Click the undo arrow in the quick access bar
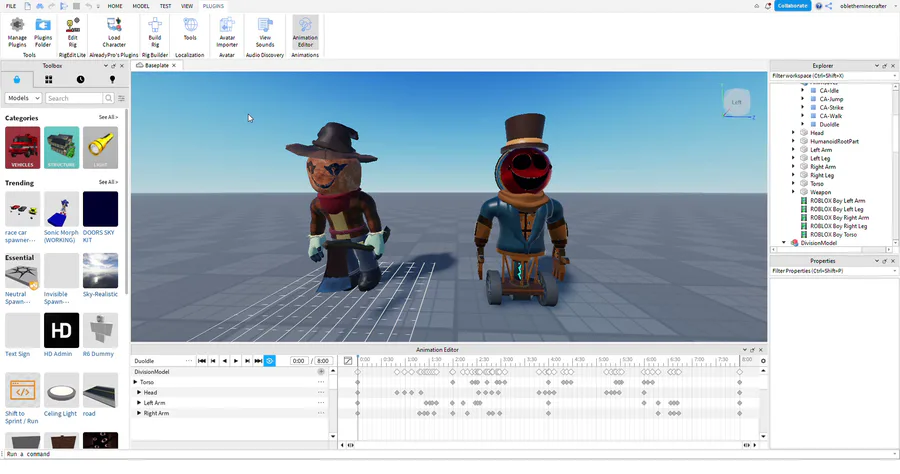900x474 pixels. point(88,6)
